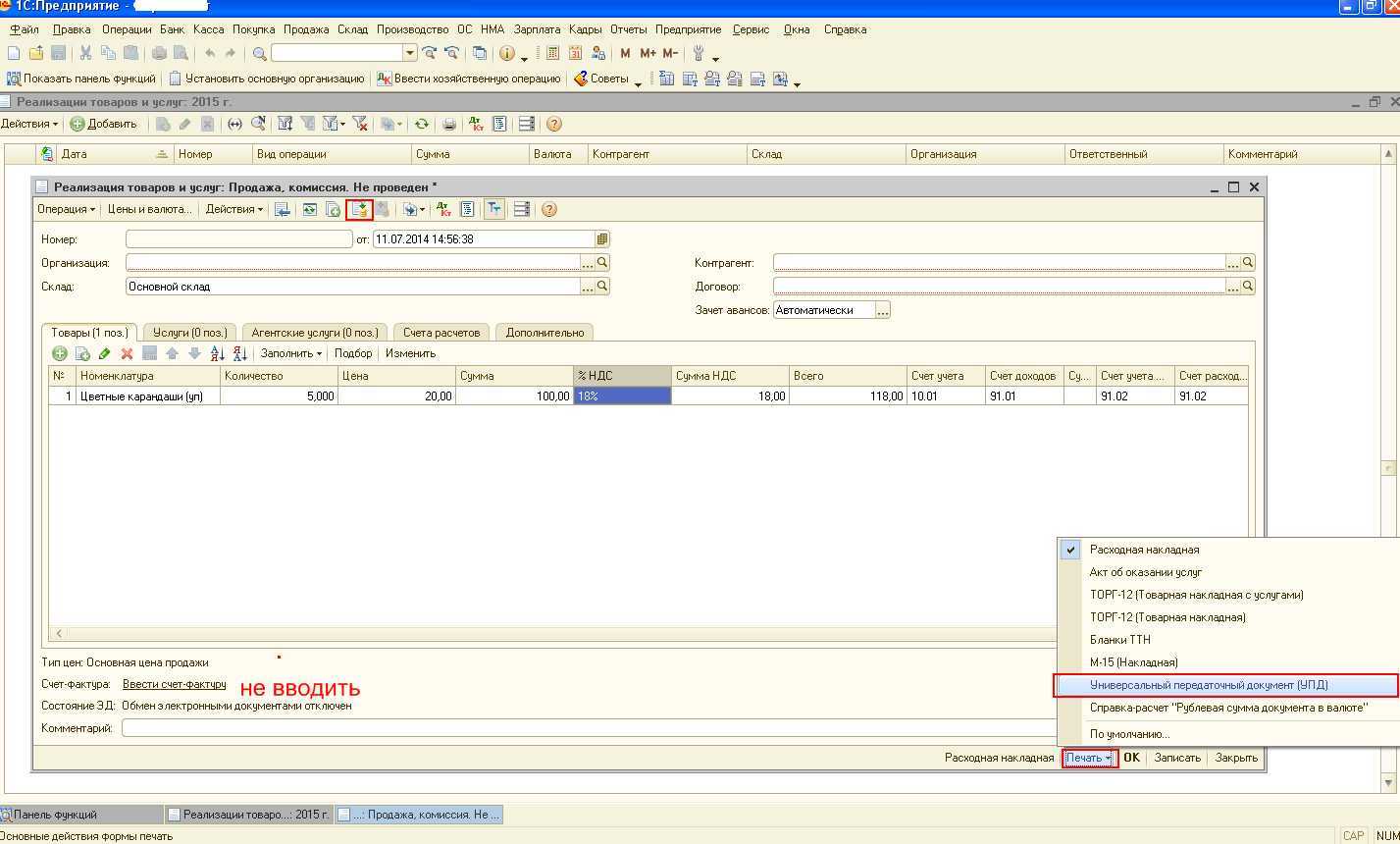This screenshot has height=844, width=1400.
Task: Edit the current row with the pencil icon
Action: [x=104, y=353]
